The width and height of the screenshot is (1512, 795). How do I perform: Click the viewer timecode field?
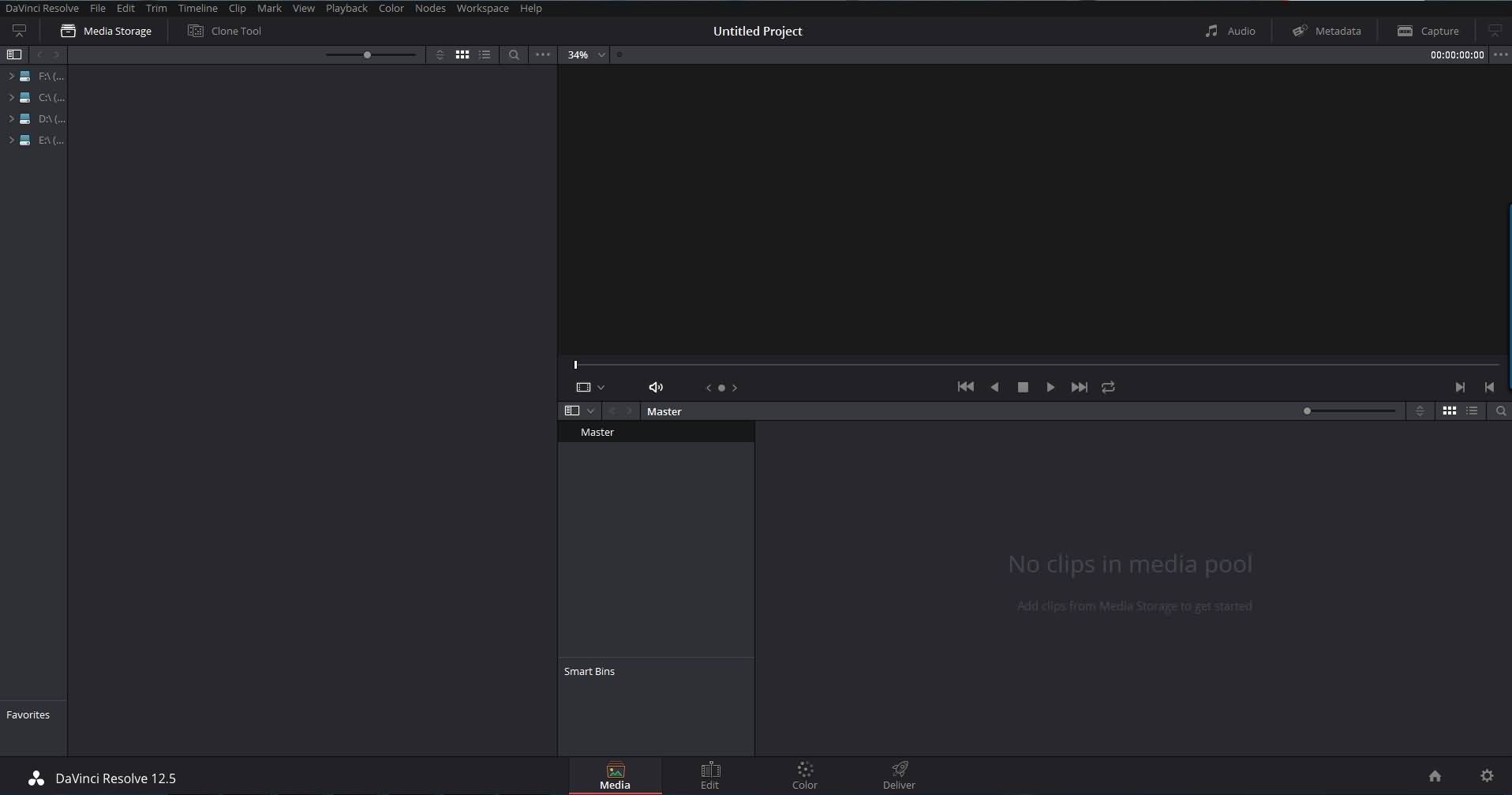tap(1457, 54)
